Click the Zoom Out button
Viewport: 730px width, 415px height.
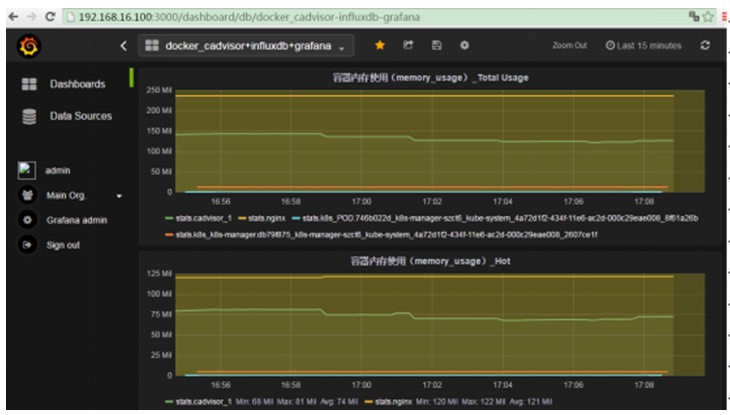(x=569, y=46)
